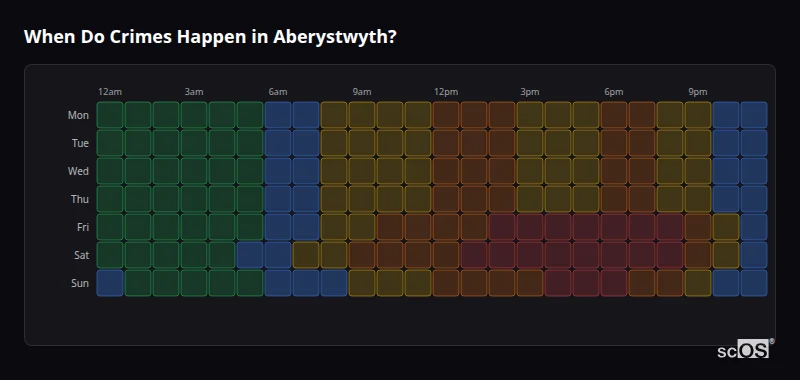Select the Thursday 3pm yellow cell
800x380 pixels.
(x=530, y=199)
